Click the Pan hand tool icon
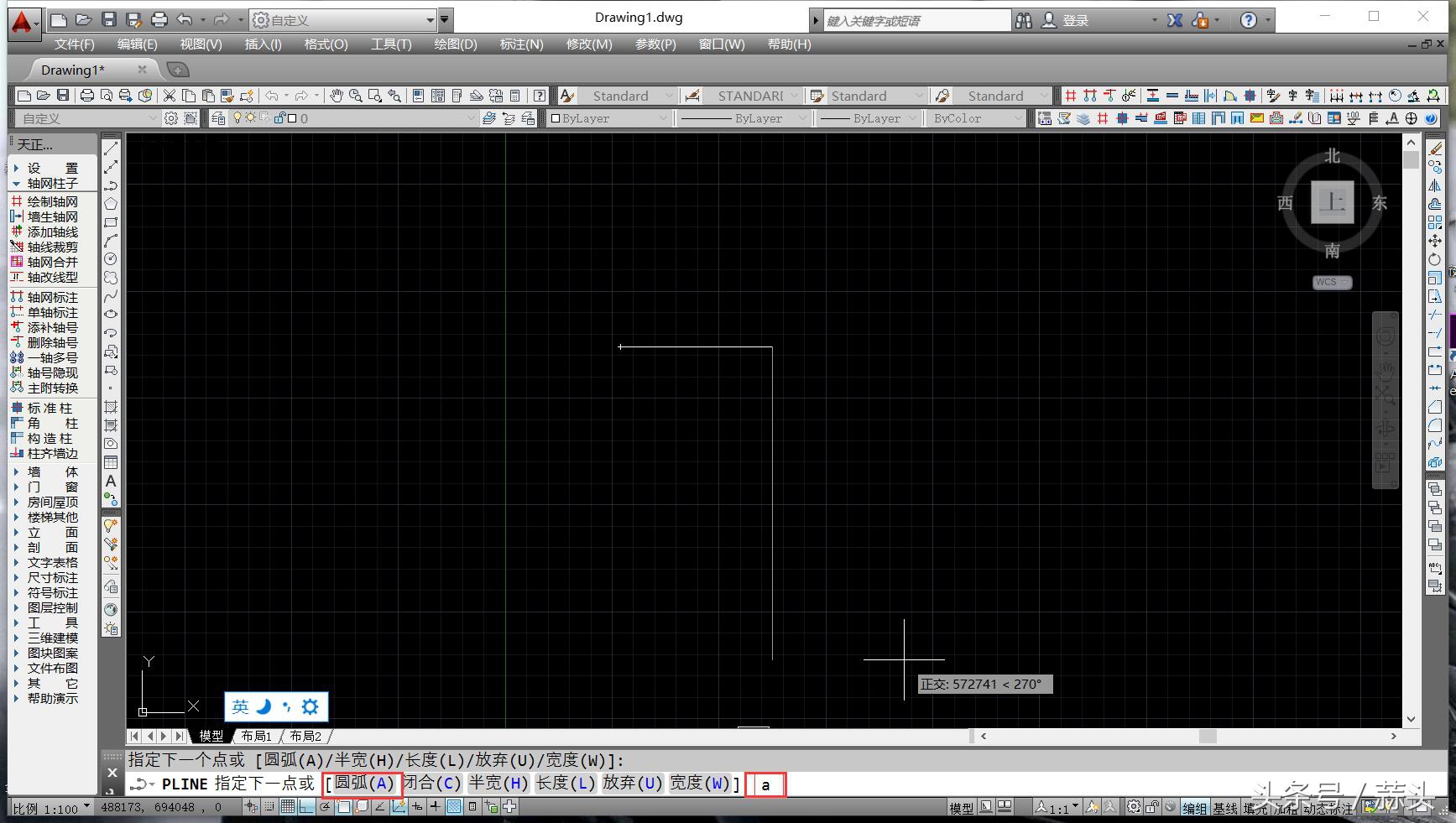The height and width of the screenshot is (823, 1456). tap(337, 96)
